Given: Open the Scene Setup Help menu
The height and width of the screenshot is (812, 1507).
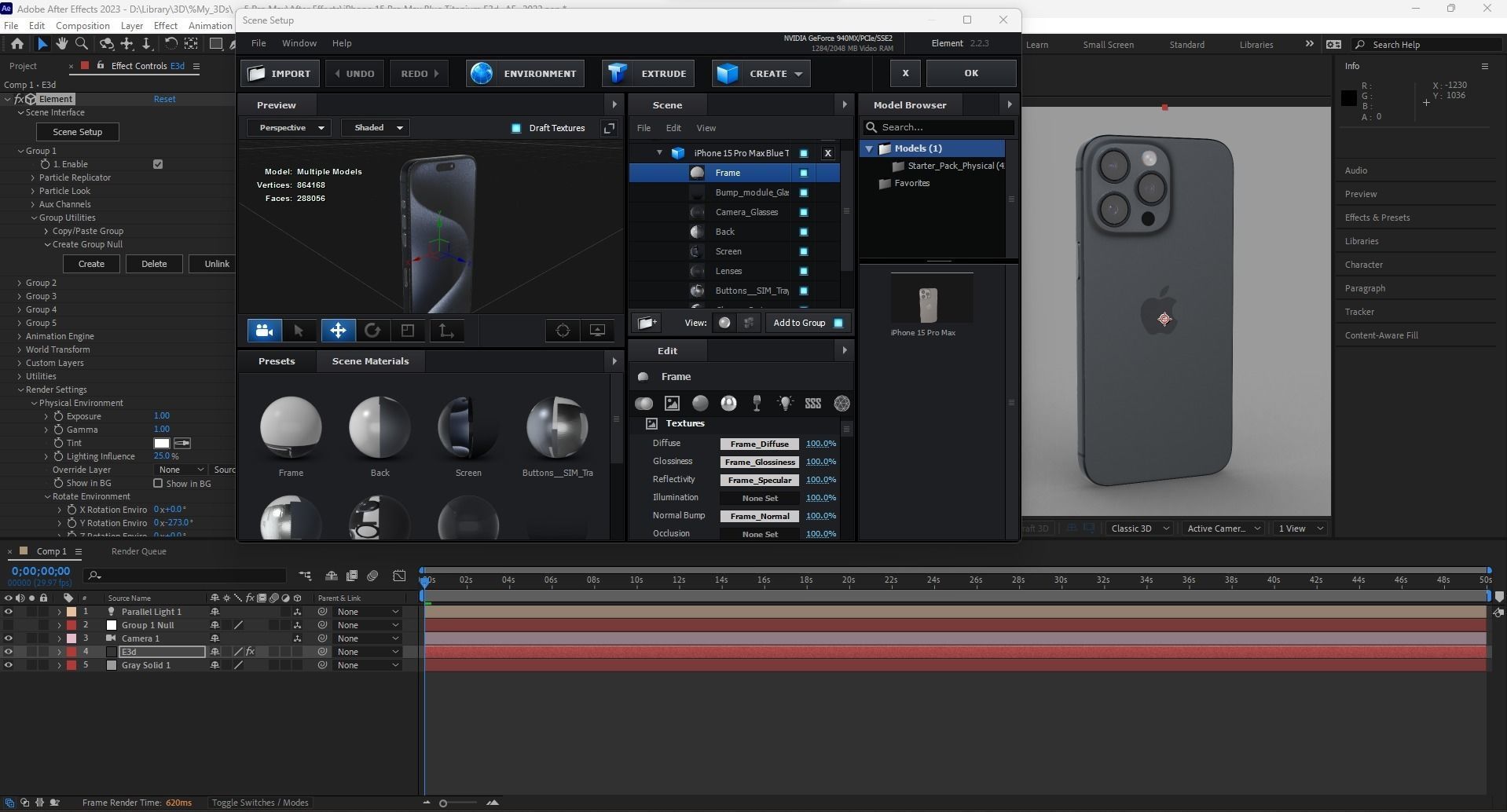Looking at the screenshot, I should coord(342,43).
